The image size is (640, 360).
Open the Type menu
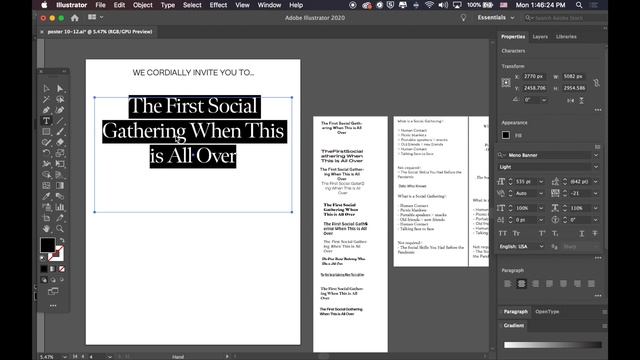click(167, 5)
